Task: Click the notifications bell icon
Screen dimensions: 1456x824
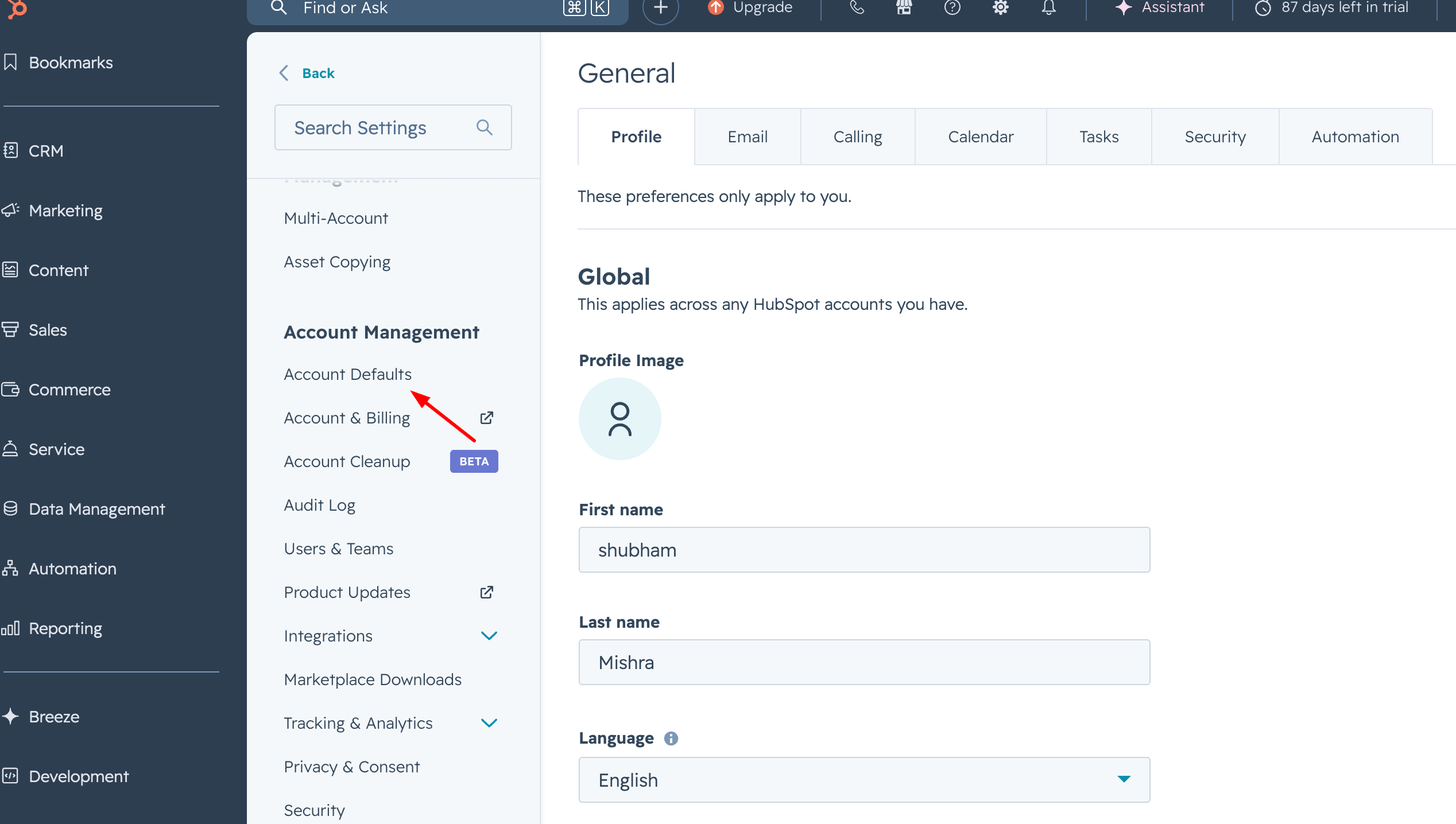Action: (1048, 7)
